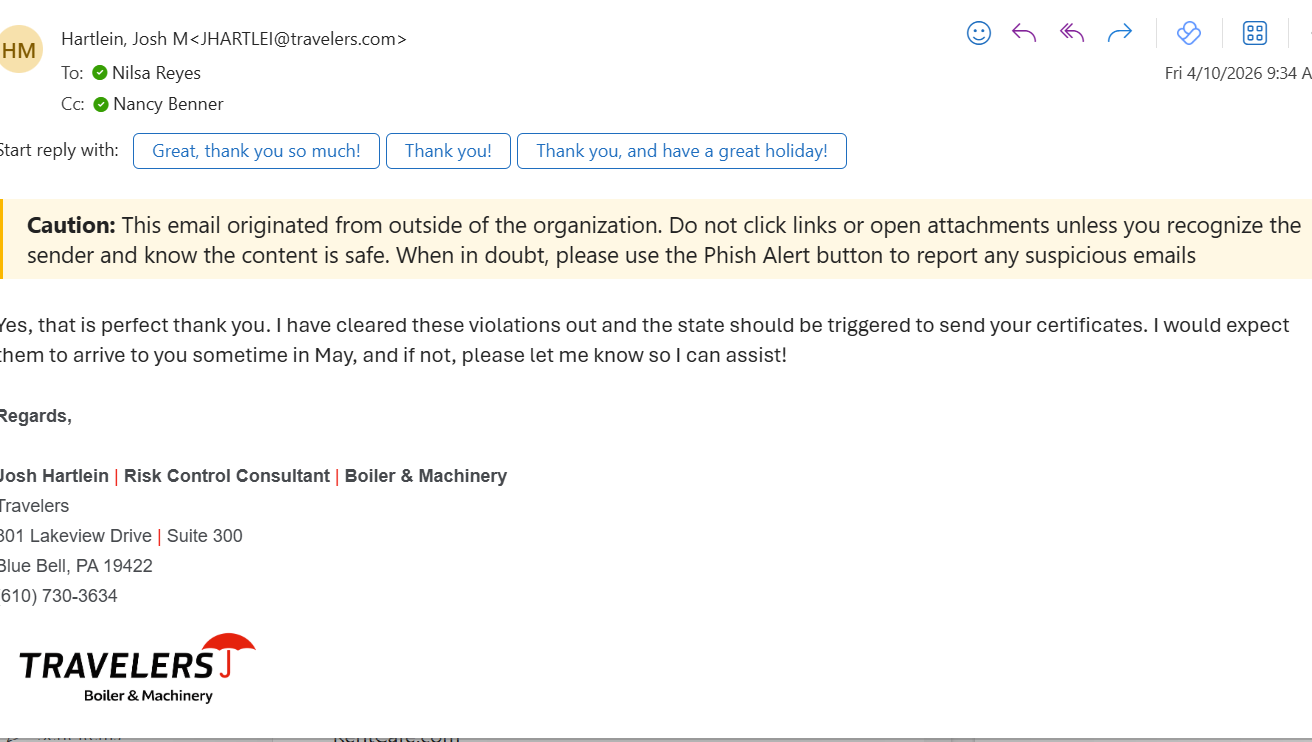Click the yellow Caution banner text
Screen dimensions: 1312x742
[660, 240]
